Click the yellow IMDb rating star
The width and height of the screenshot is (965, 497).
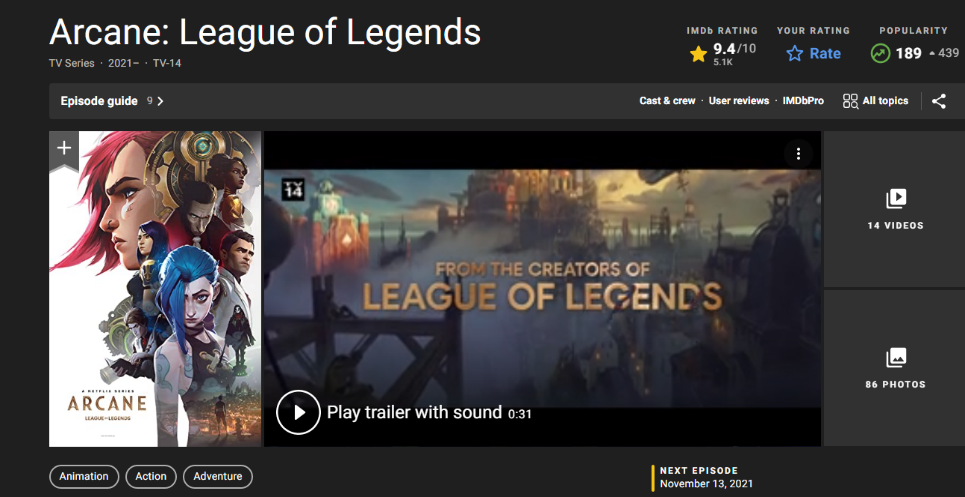(698, 54)
